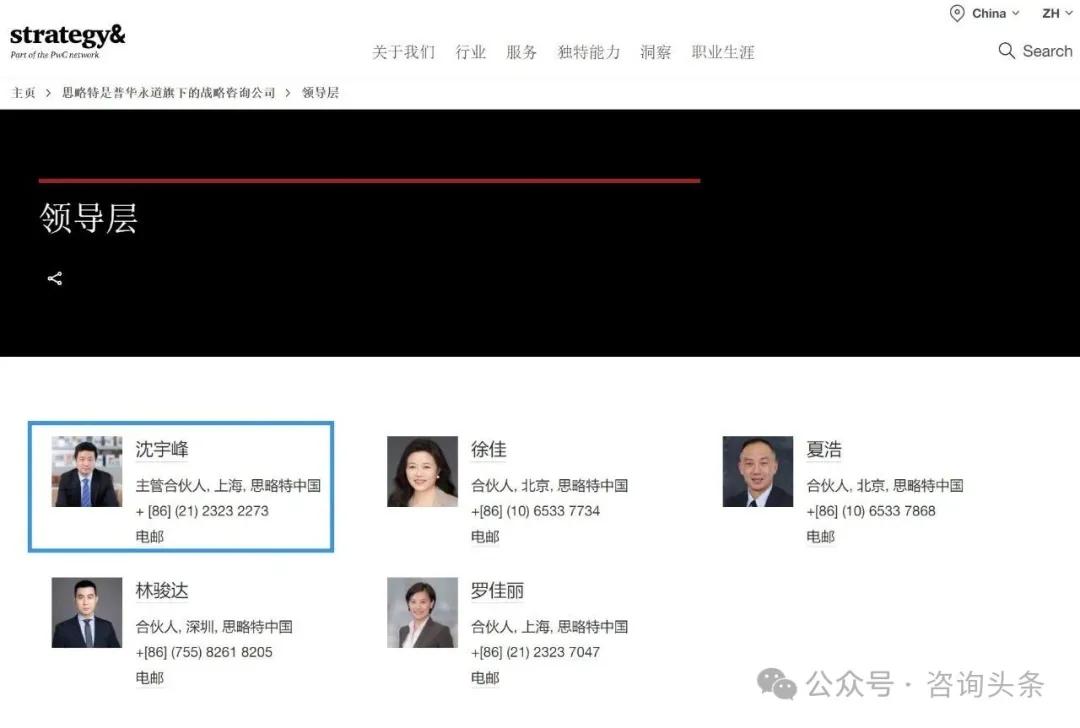Open the 夏浩 name link
Screen dimensions: 1080x728
pos(824,450)
